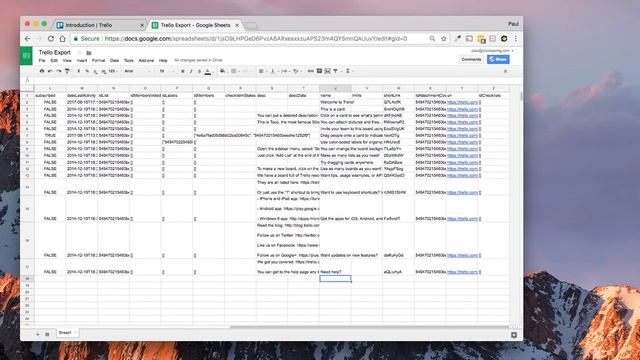Screen dimensions: 640x360
Task: Click the browser home icon
Action: click(62, 39)
